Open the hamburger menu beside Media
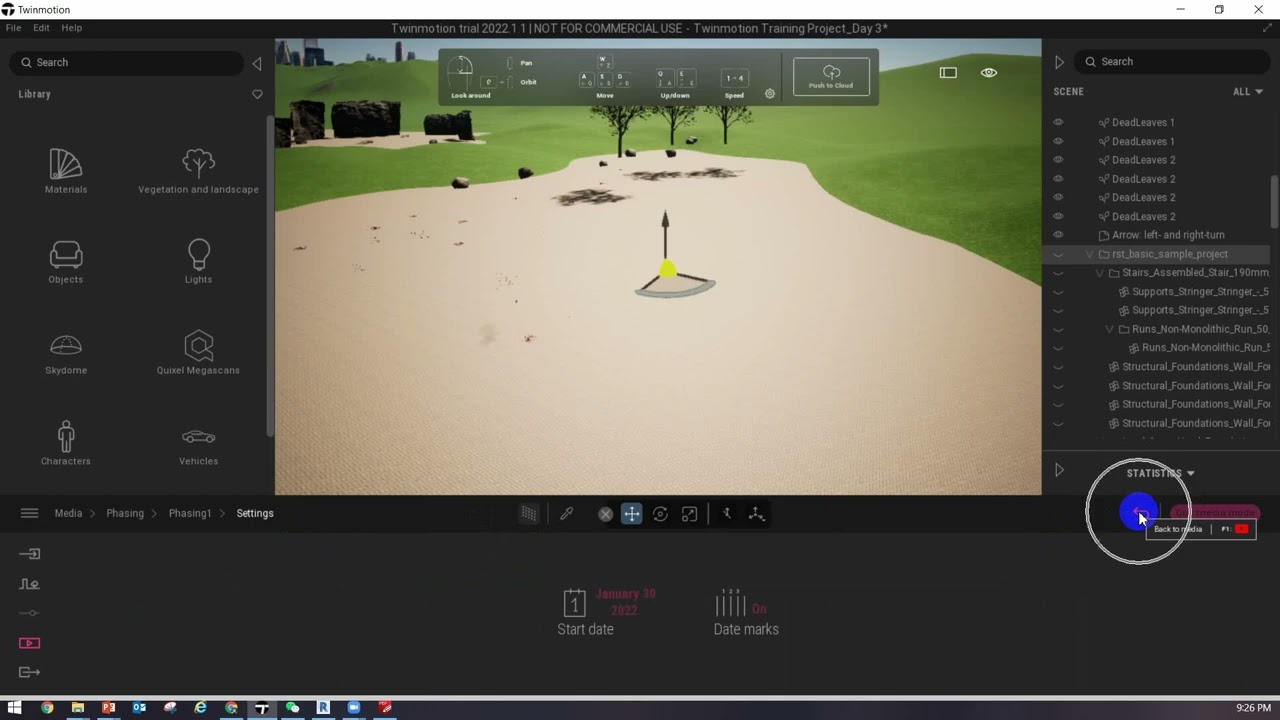The width and height of the screenshot is (1280, 720). 29,513
